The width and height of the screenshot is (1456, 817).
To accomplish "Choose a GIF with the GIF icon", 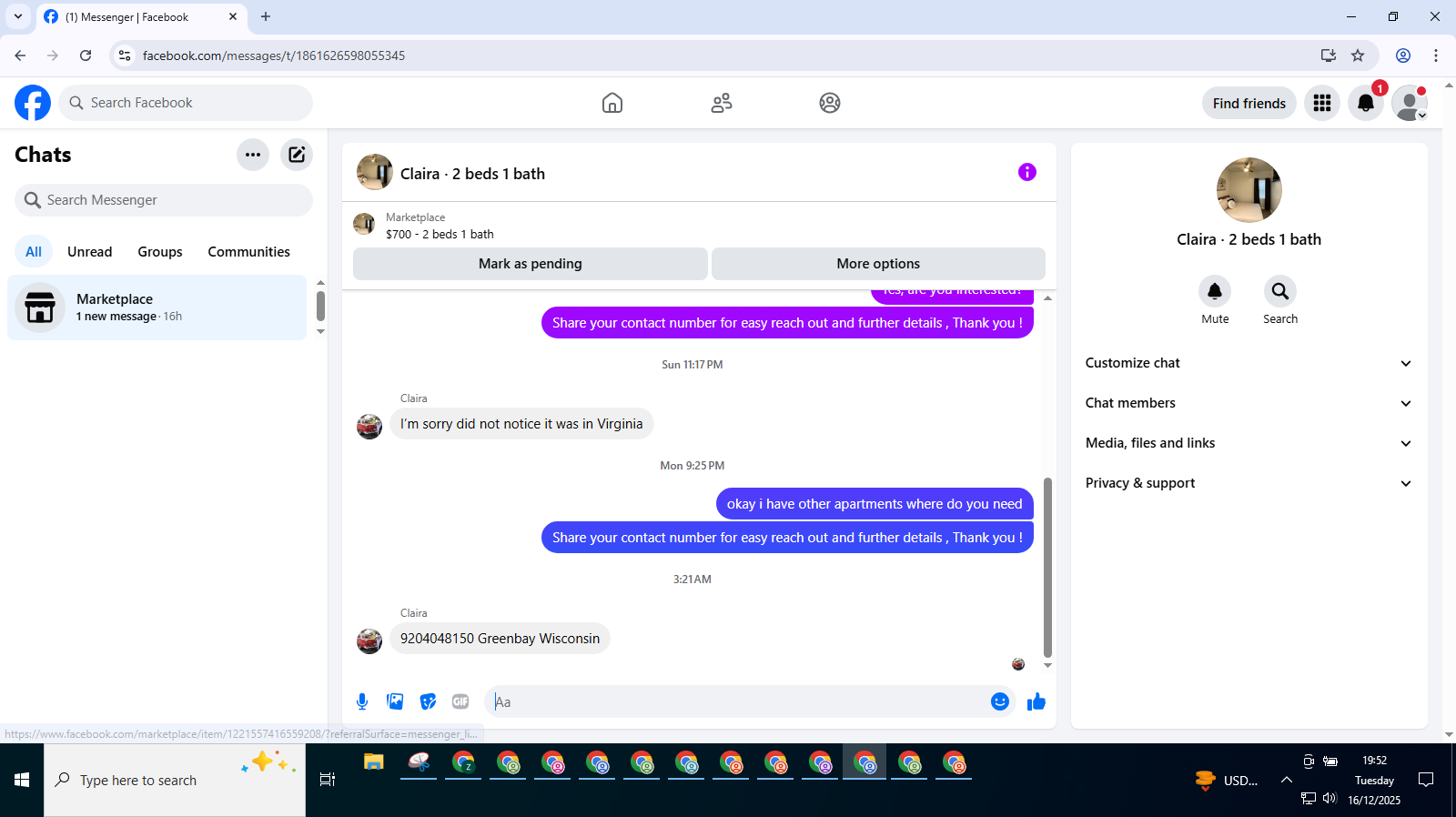I will [460, 701].
